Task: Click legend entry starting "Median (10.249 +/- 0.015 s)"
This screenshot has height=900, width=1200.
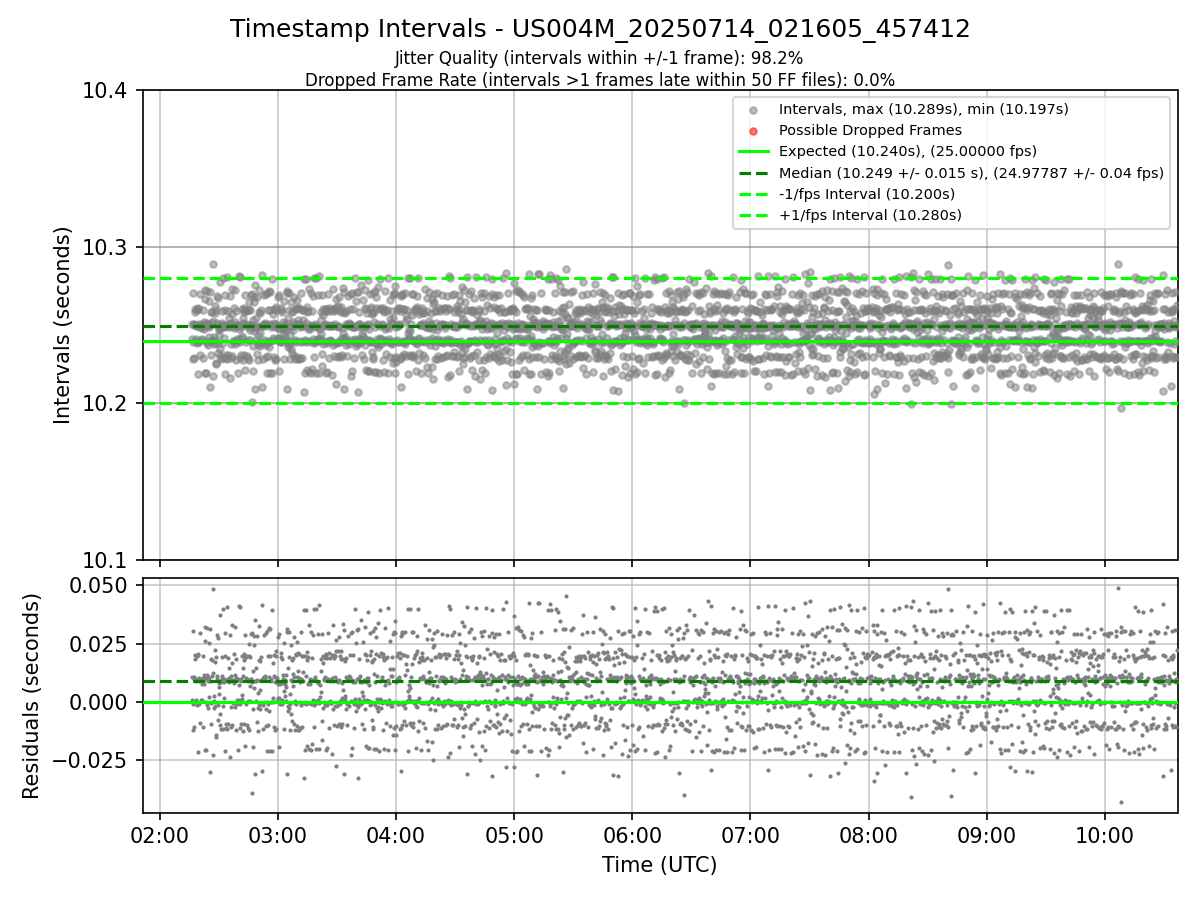Action: pyautogui.click(x=971, y=172)
